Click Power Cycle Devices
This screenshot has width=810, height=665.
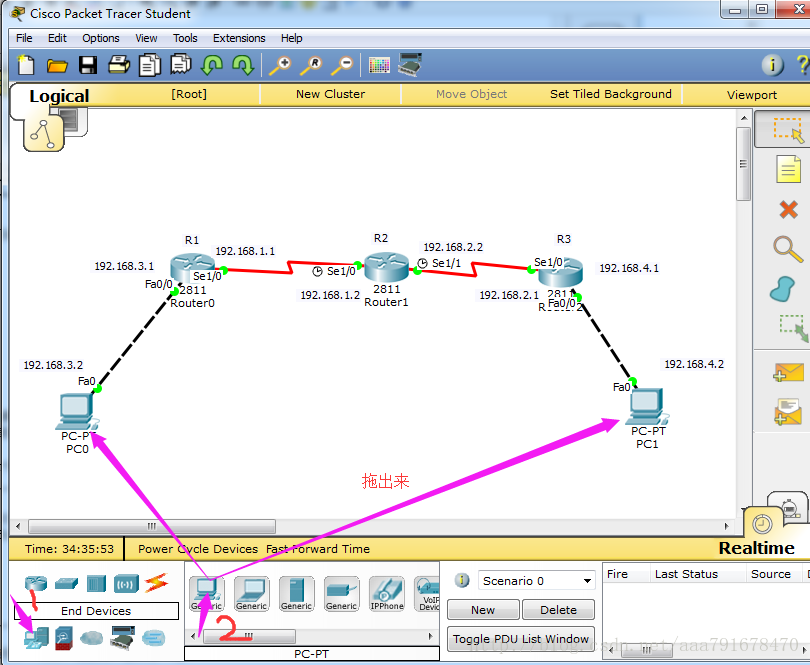(198, 549)
